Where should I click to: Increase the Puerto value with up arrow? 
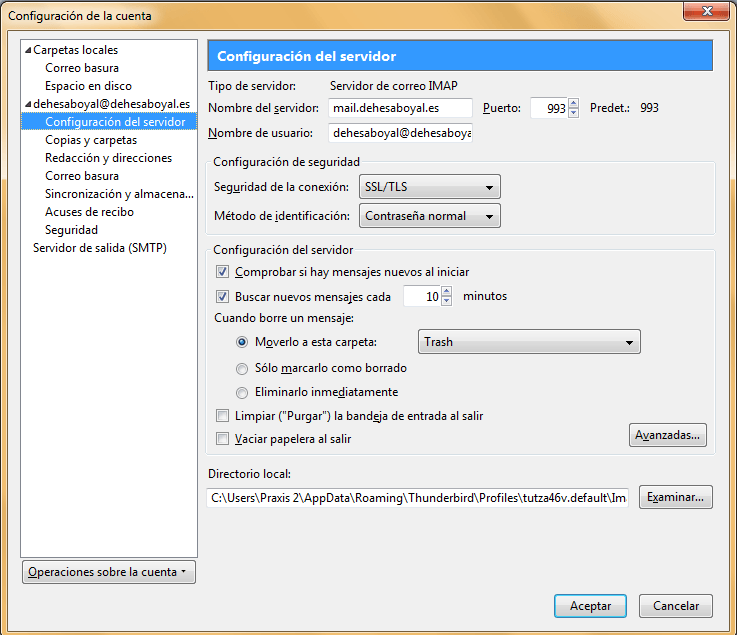[573, 103]
